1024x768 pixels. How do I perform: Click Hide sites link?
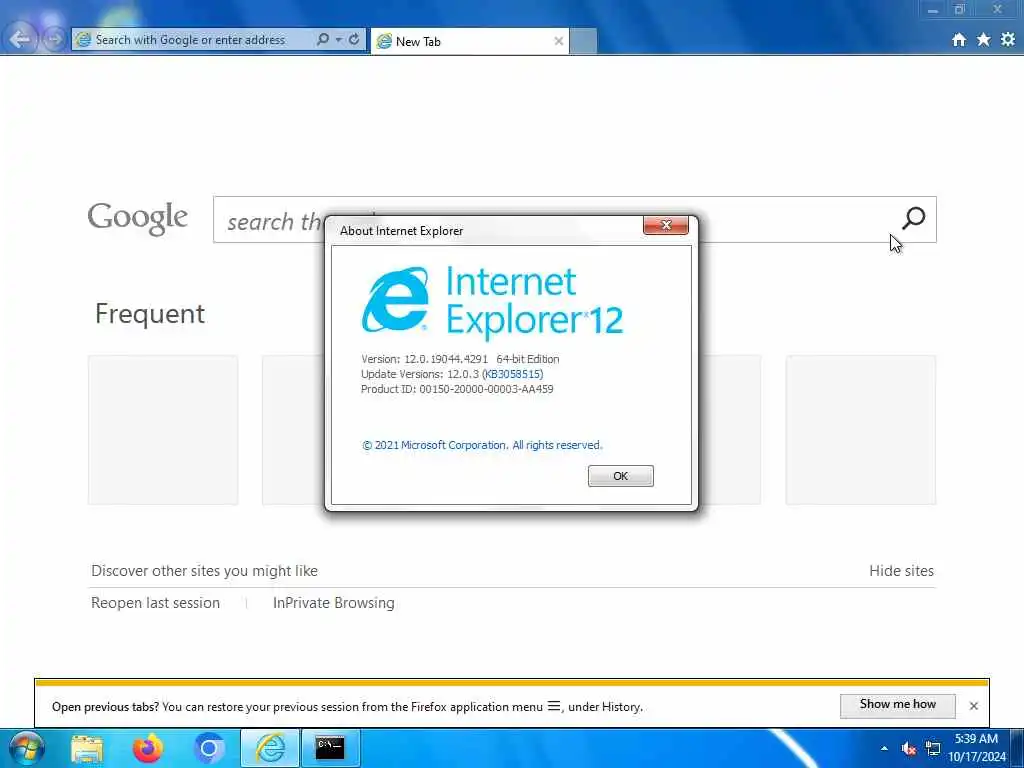pyautogui.click(x=901, y=571)
